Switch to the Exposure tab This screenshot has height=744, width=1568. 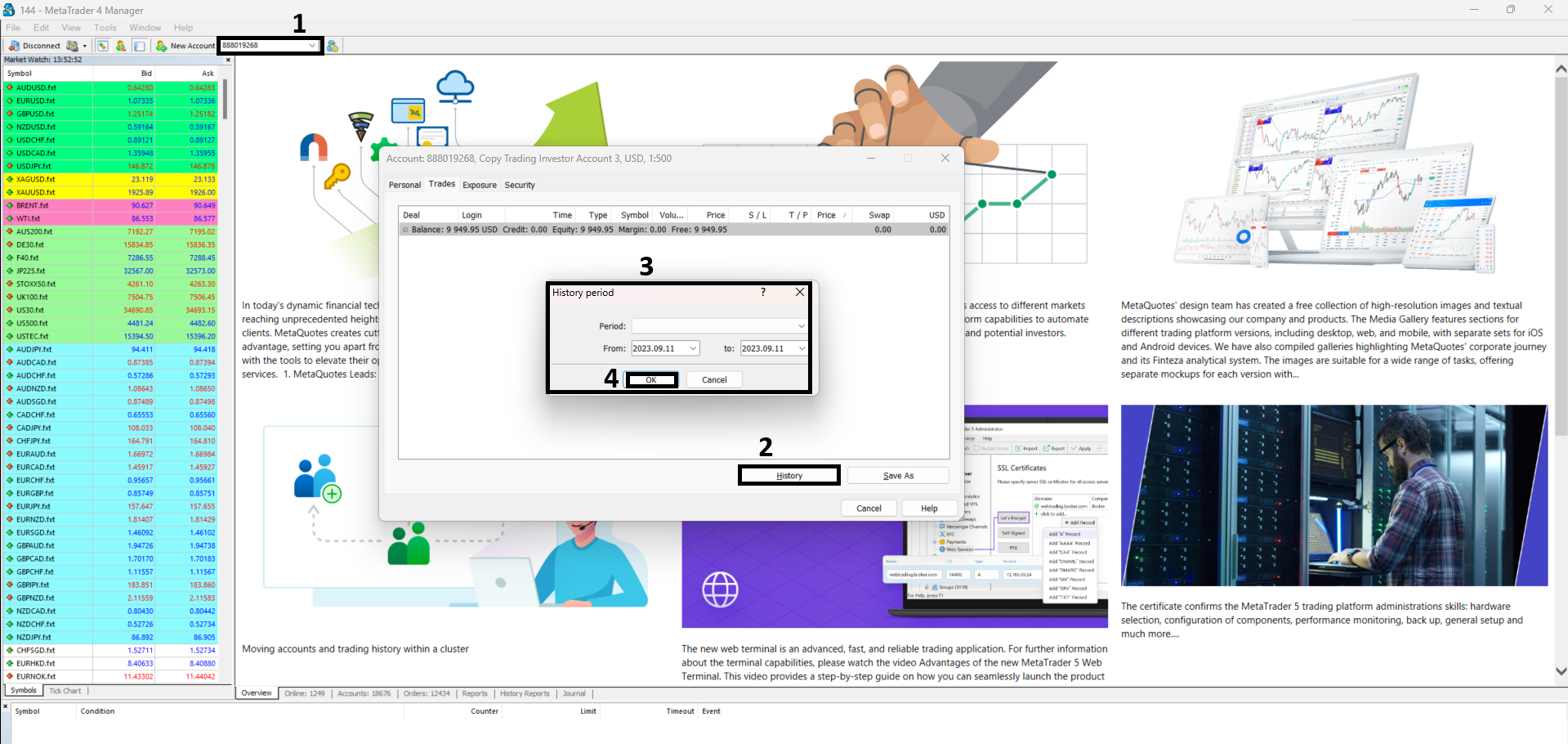click(480, 185)
